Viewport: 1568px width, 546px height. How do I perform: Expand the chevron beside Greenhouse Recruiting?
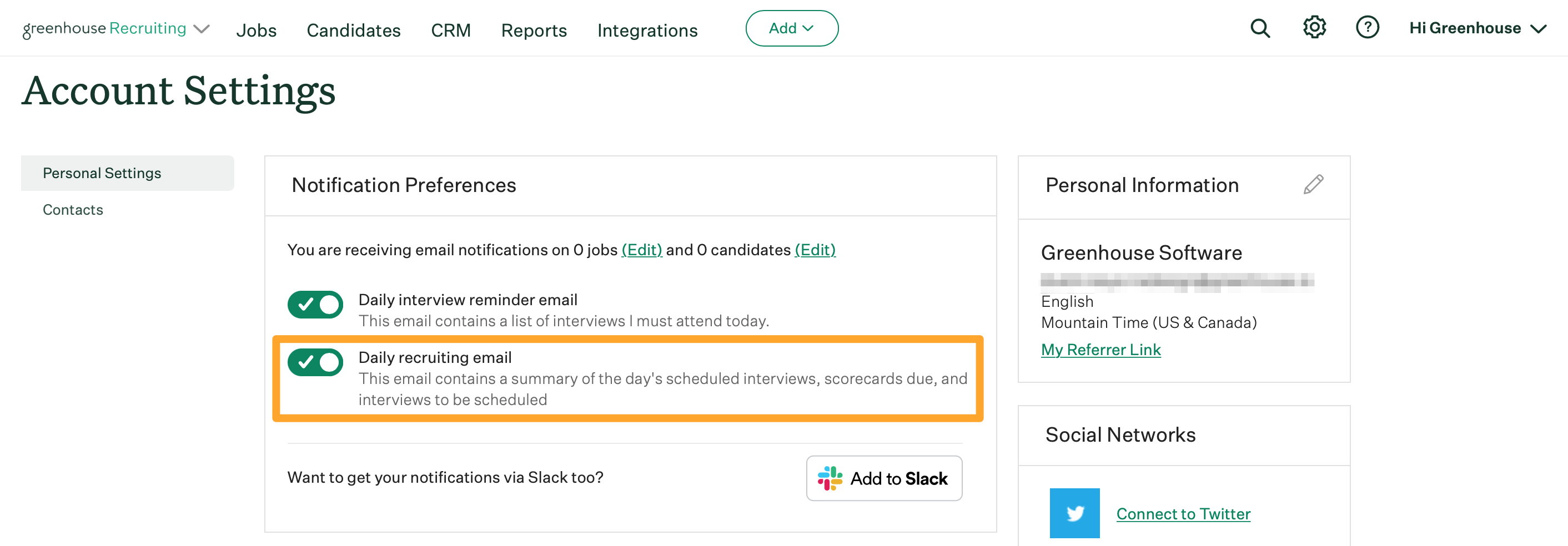pos(202,29)
